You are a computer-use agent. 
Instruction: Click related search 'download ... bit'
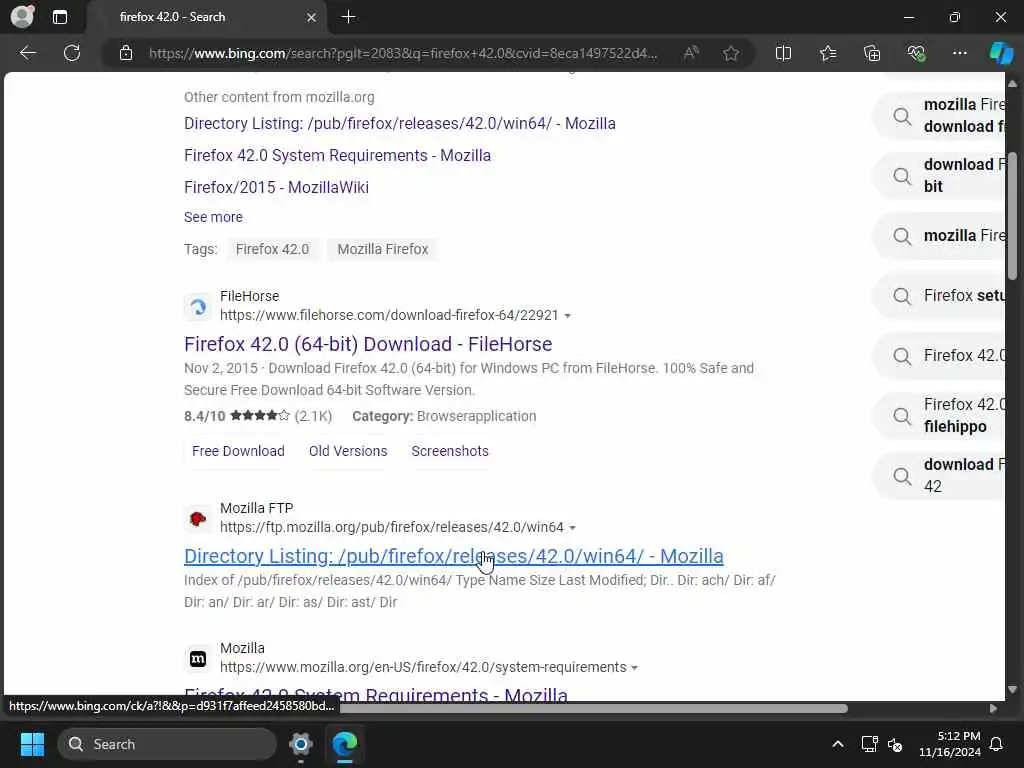941,175
